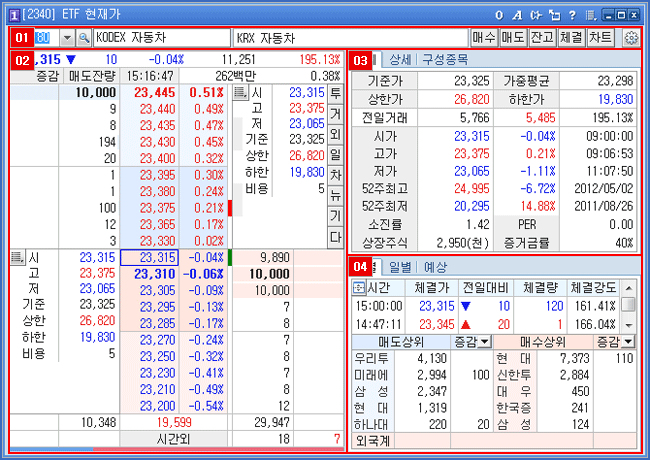Toggle the 차 side button
The height and width of the screenshot is (460, 650).
tap(335, 174)
